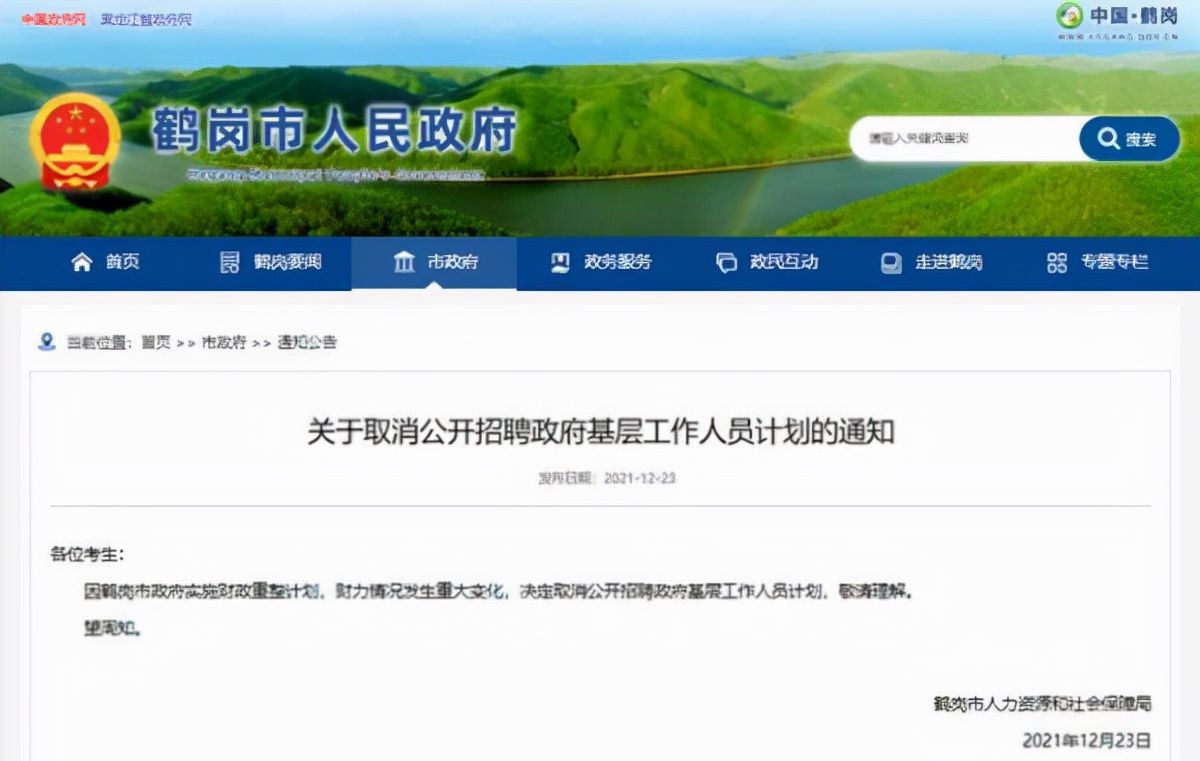1200x761 pixels.
Task: Click the notice title 关于取消公开招聘政府基层工作人员计划的通知
Action: [x=600, y=432]
